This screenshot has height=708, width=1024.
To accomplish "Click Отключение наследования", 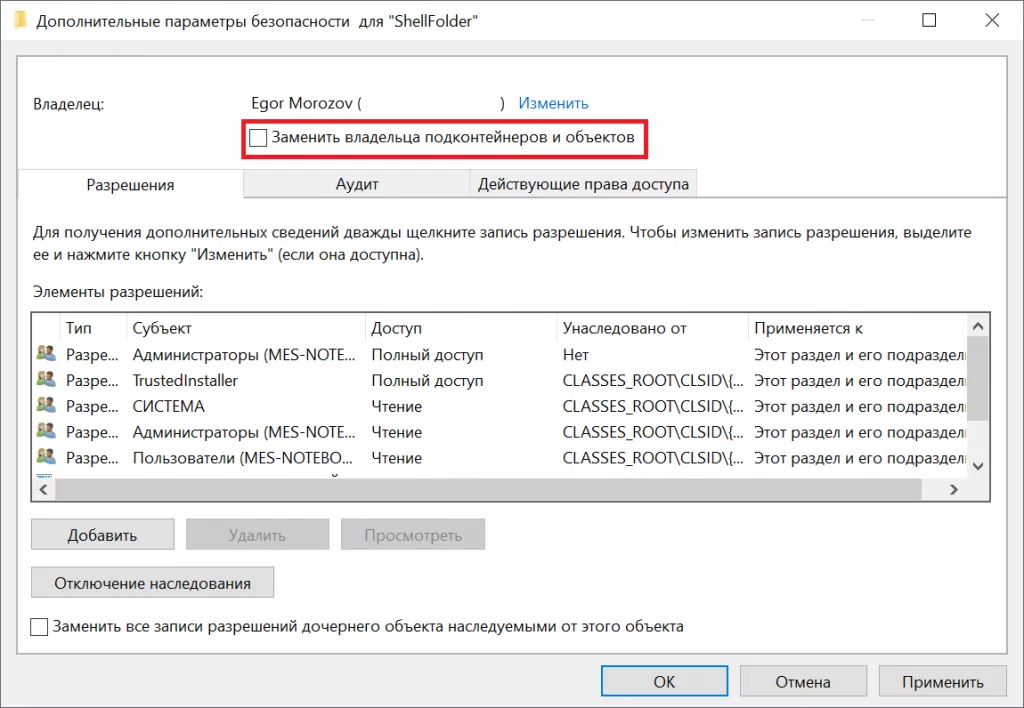I will (152, 582).
